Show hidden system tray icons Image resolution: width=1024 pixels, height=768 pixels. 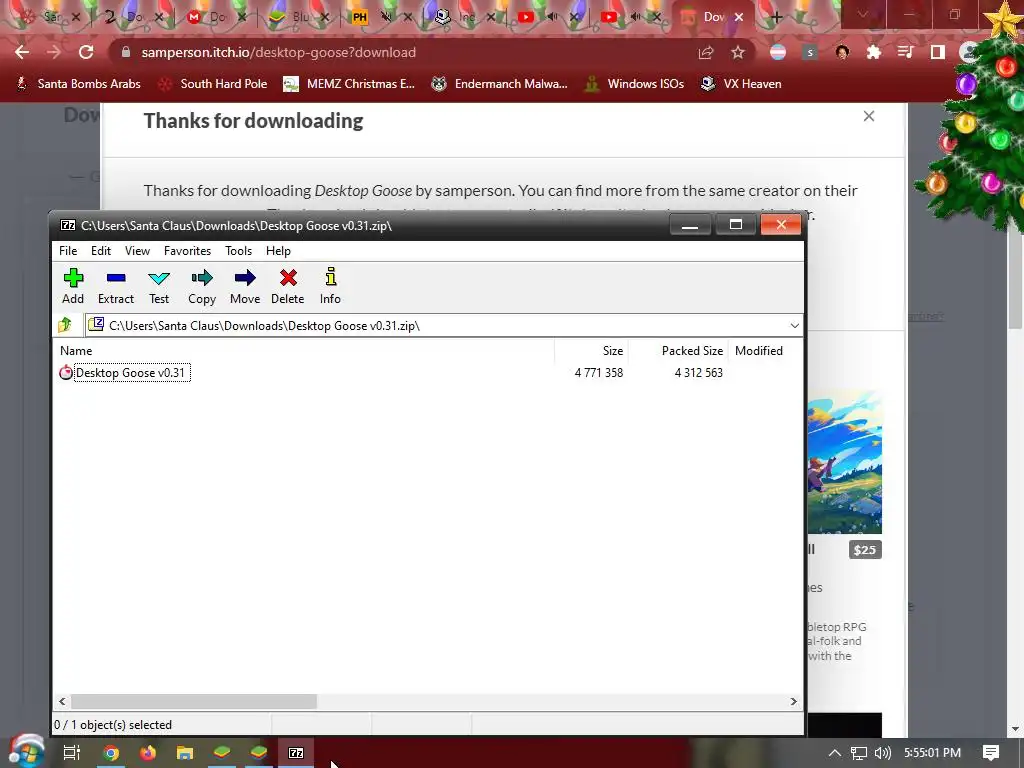pos(835,752)
